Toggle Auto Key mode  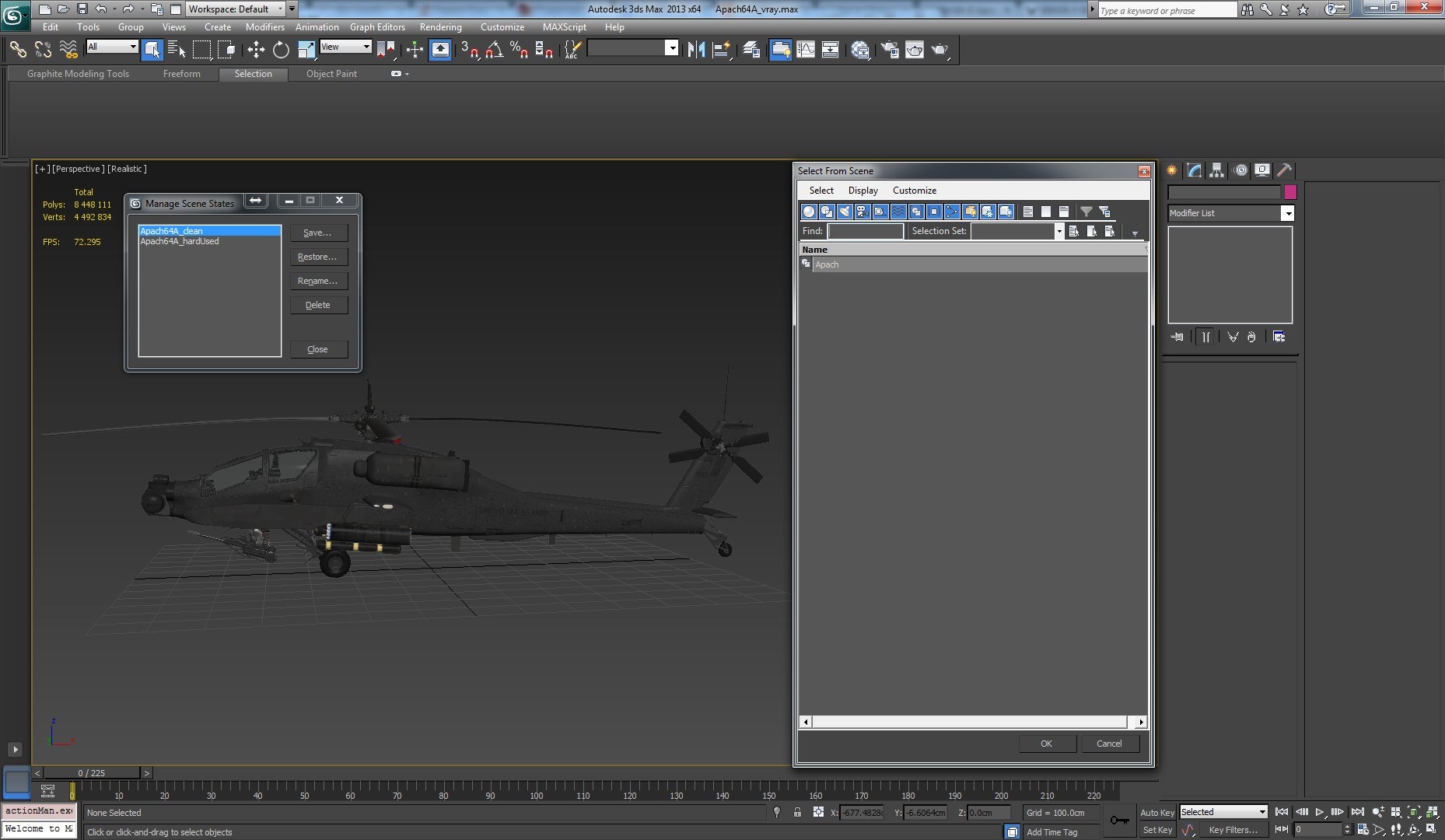[x=1157, y=813]
